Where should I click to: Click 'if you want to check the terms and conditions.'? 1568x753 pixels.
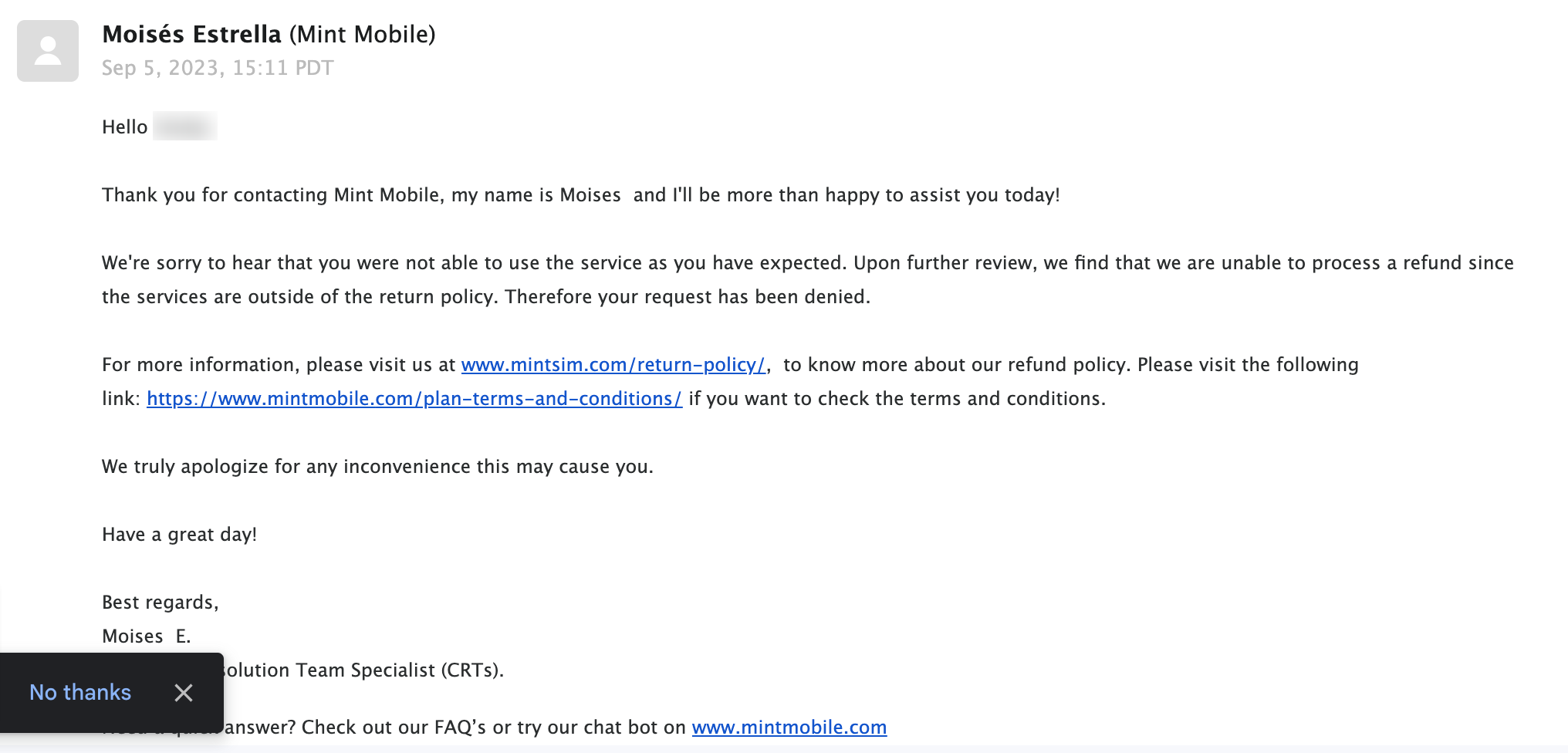tap(897, 399)
